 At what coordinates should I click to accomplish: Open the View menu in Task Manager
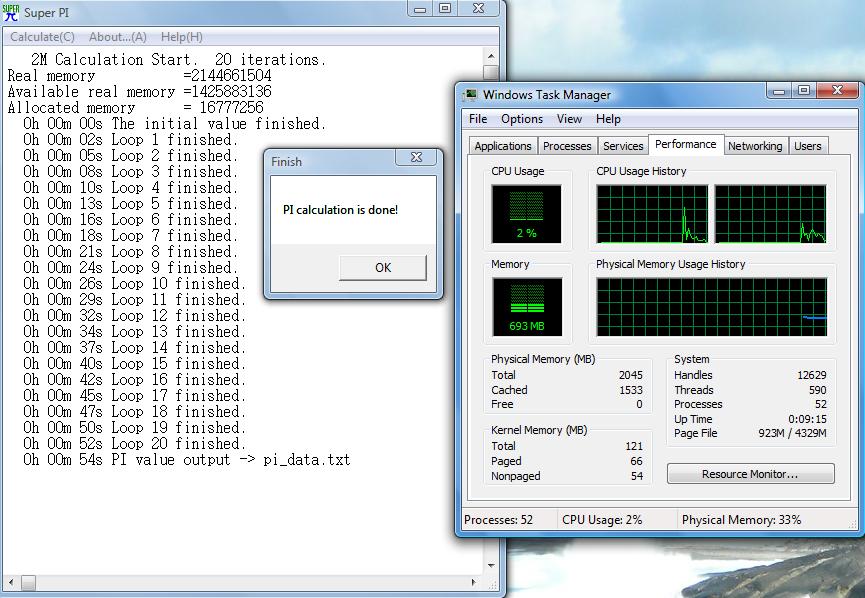pyautogui.click(x=569, y=119)
